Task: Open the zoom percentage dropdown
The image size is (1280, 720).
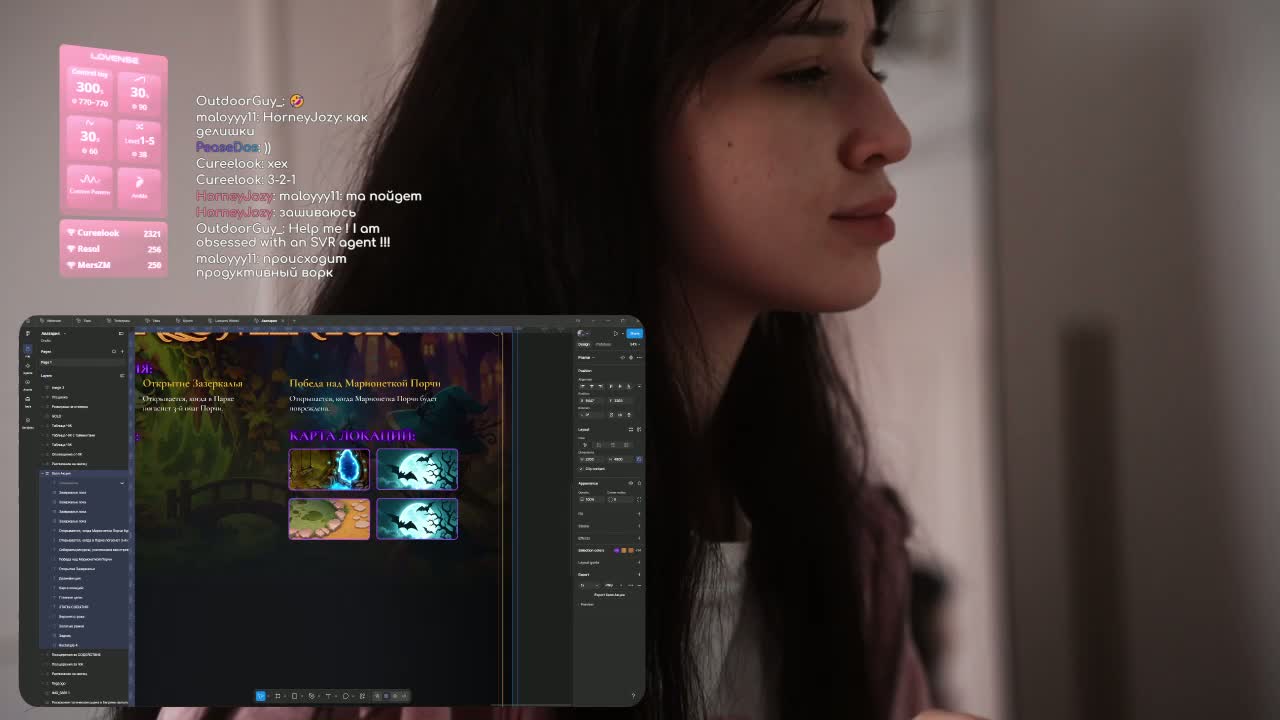Action: coord(633,344)
